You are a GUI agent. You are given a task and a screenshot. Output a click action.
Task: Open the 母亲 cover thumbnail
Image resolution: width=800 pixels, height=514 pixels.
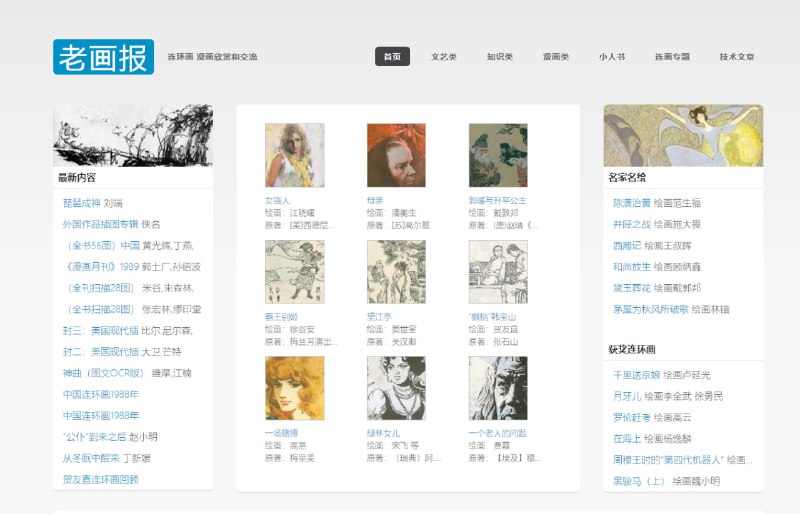[396, 155]
